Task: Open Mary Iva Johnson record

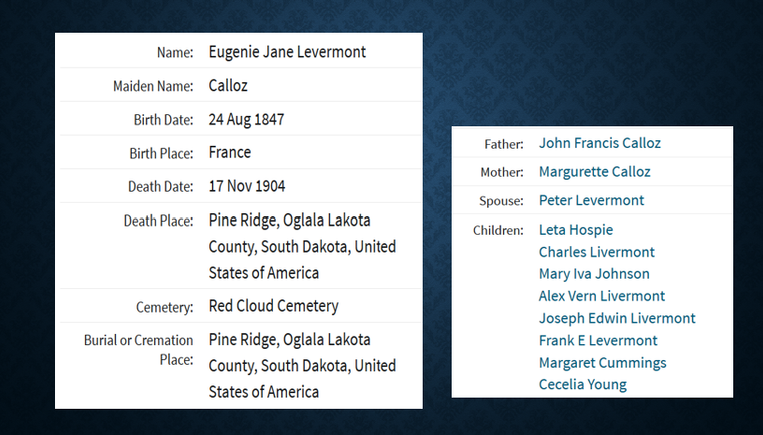Action: click(593, 274)
